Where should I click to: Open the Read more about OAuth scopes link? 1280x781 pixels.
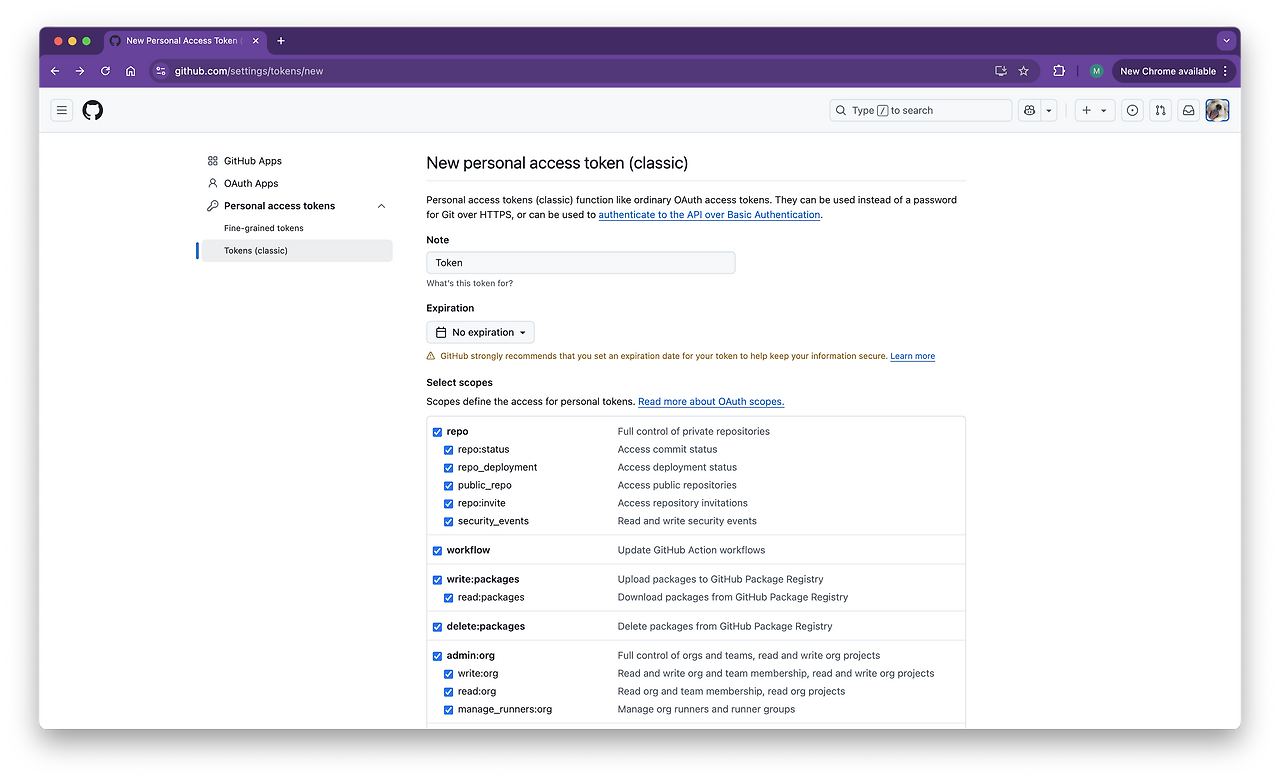(711, 402)
